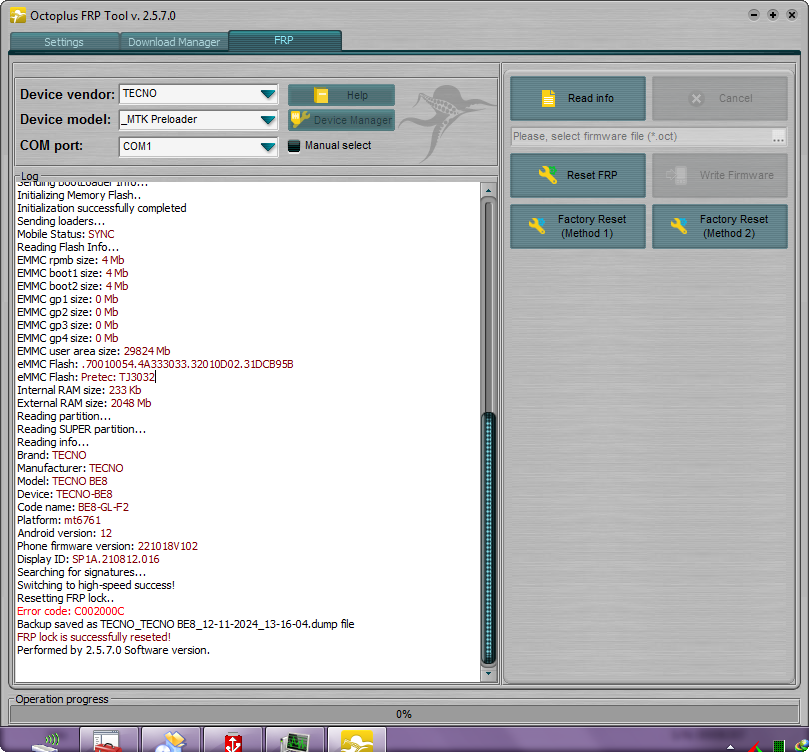Image resolution: width=809 pixels, height=752 pixels.
Task: Click the TECNO vendor combo box field
Action: coord(198,94)
